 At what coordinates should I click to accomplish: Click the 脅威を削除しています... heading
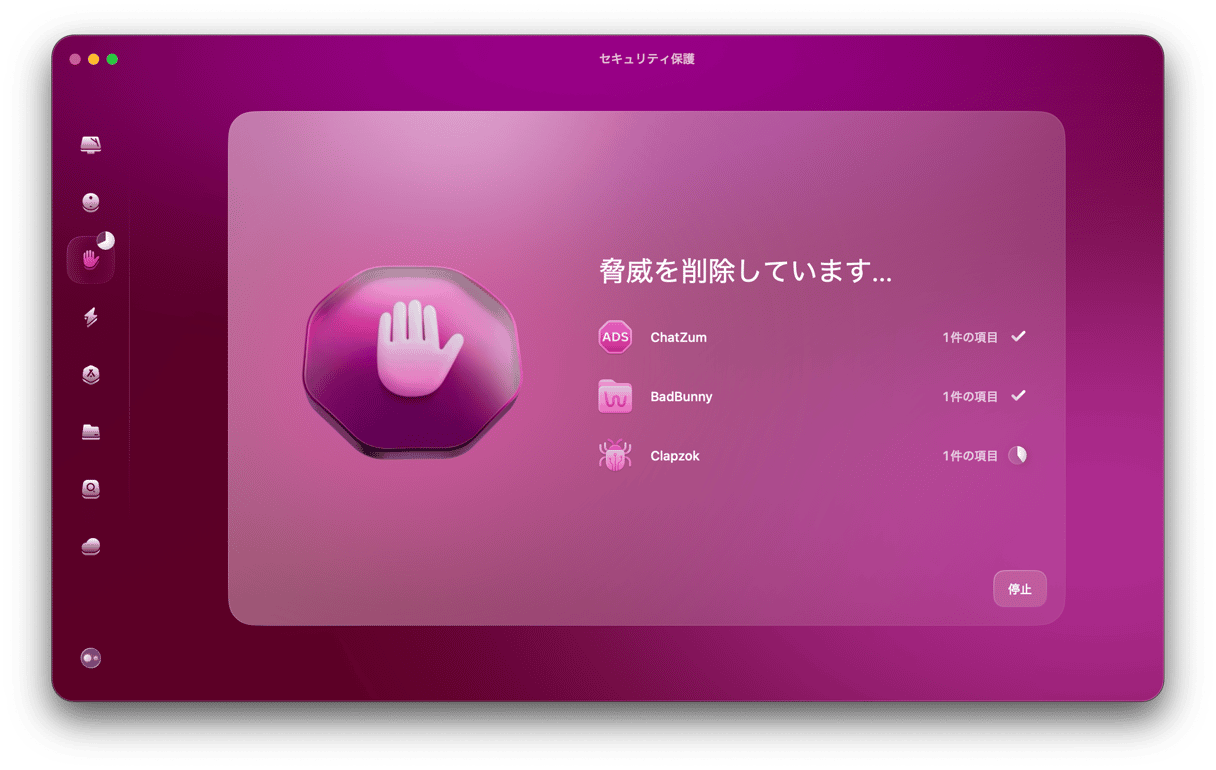pyautogui.click(x=745, y=272)
